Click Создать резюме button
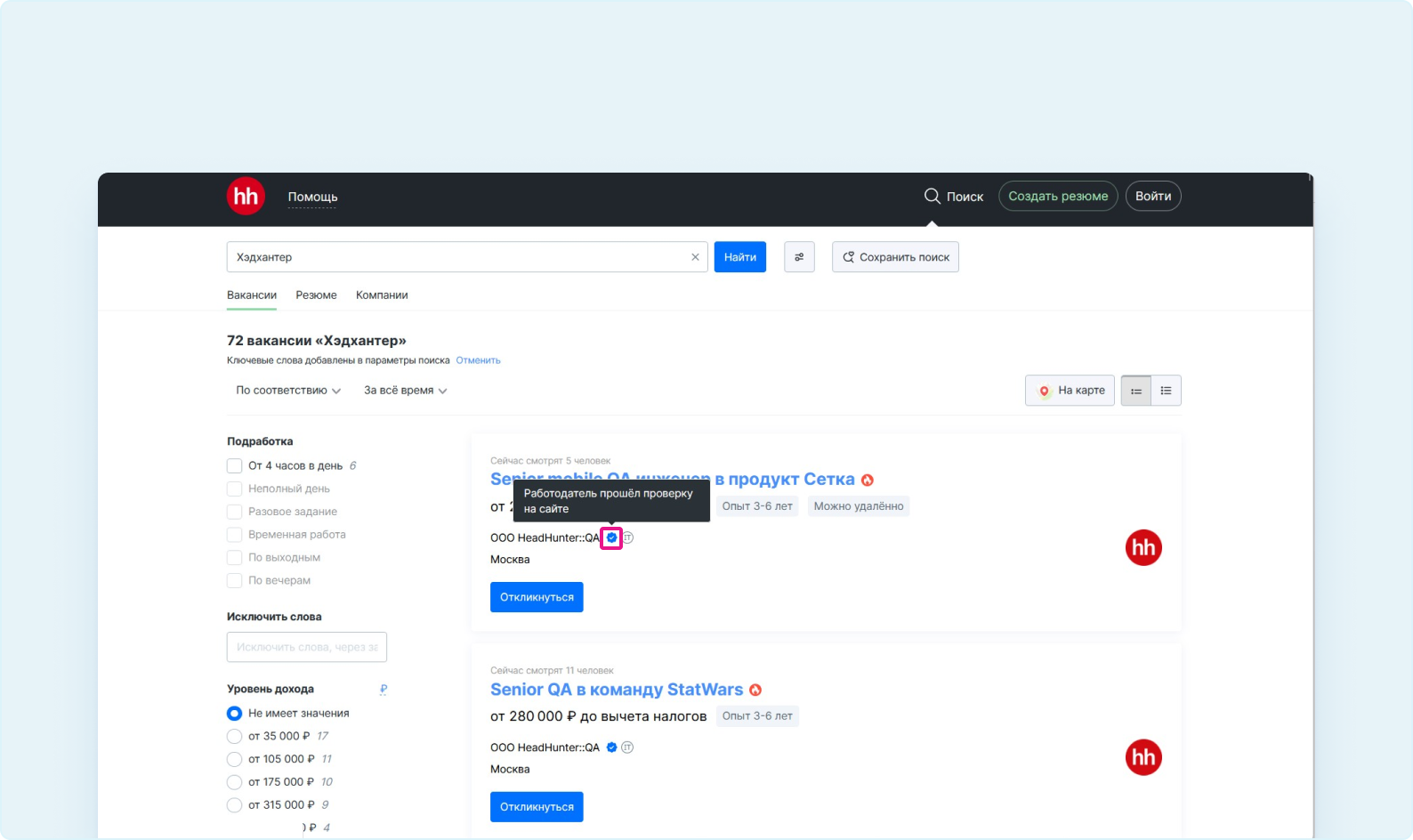 click(1058, 196)
